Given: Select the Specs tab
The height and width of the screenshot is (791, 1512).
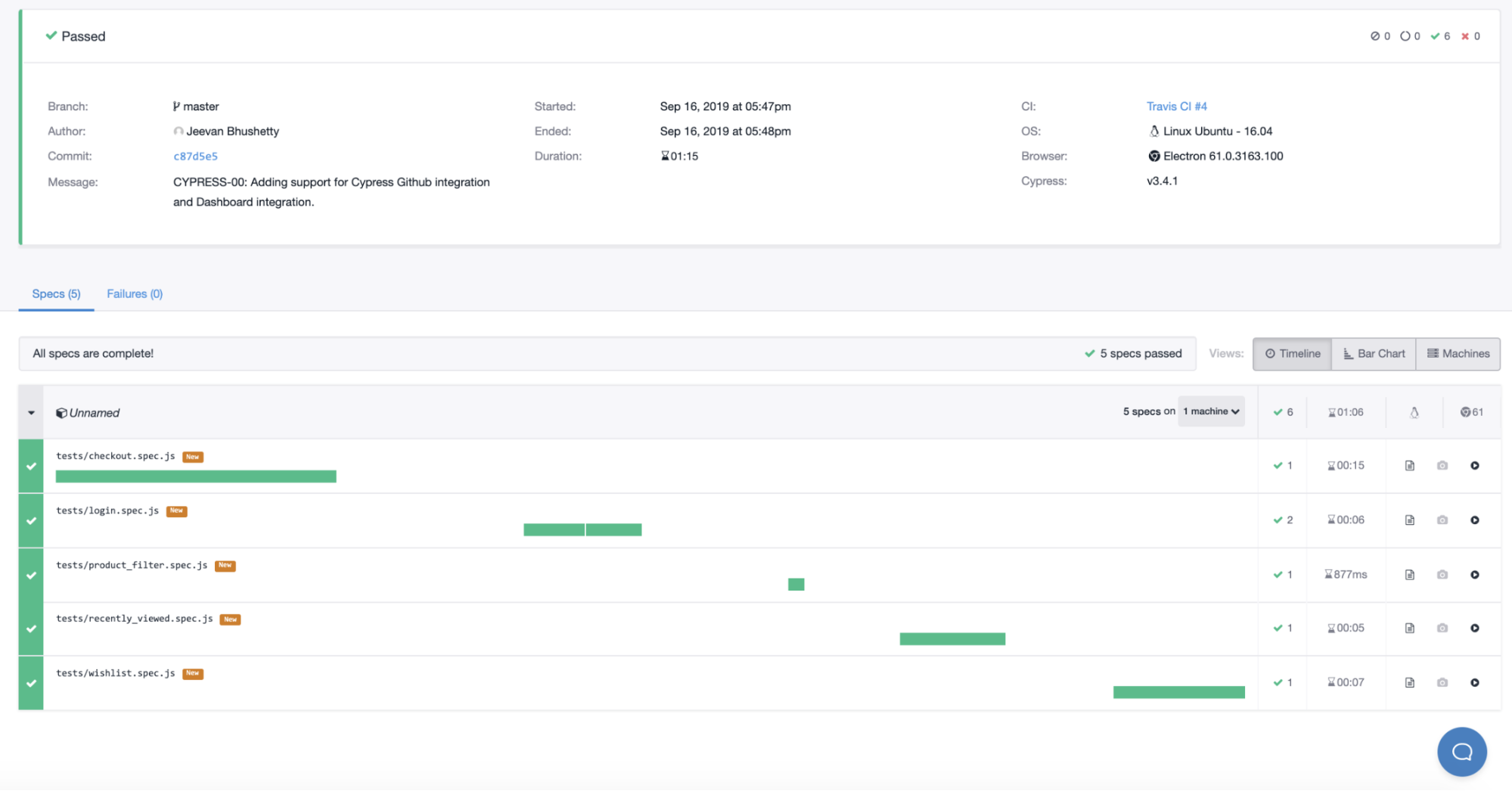Looking at the screenshot, I should click(55, 293).
